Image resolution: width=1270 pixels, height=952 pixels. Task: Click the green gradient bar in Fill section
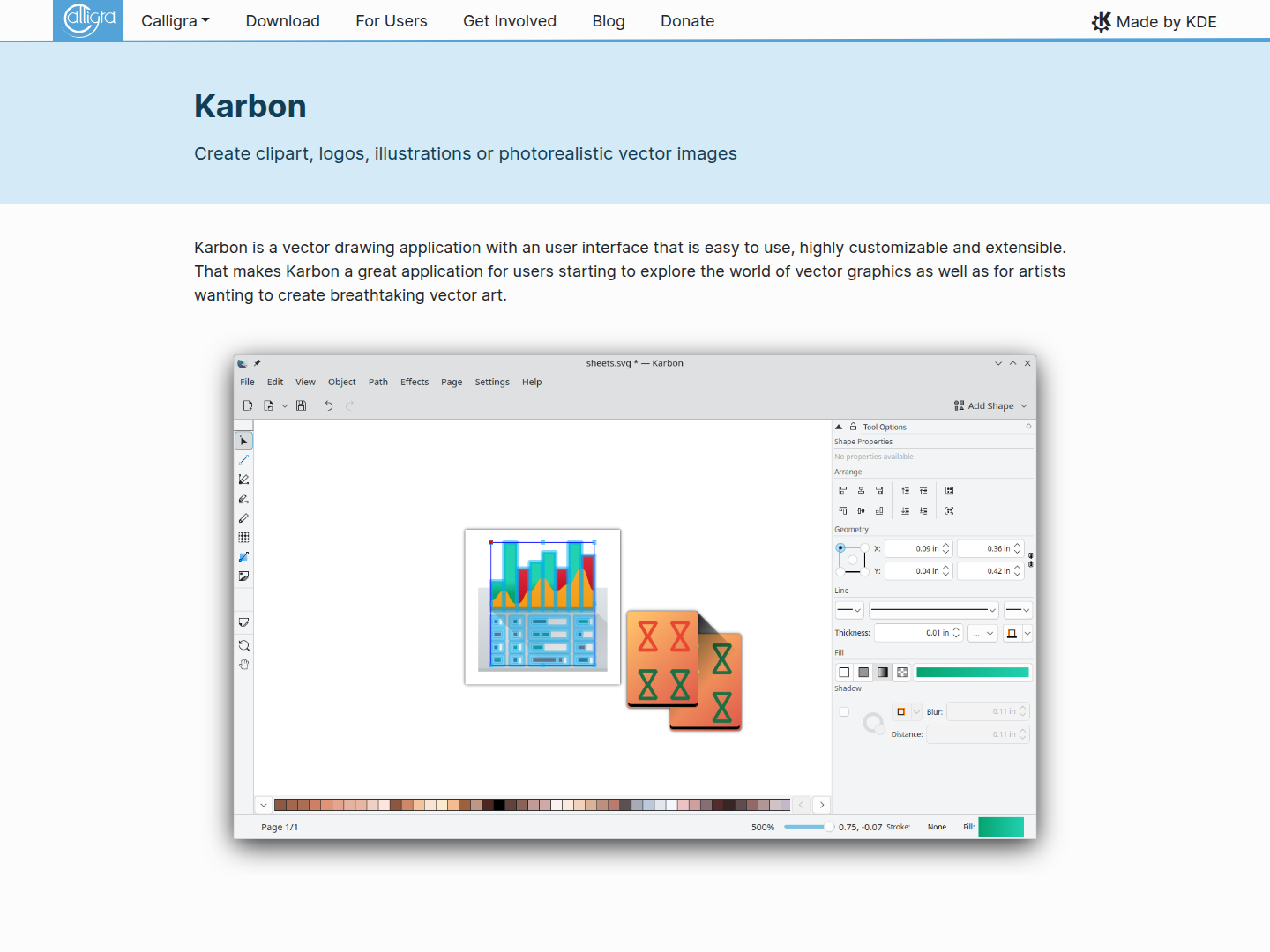973,673
